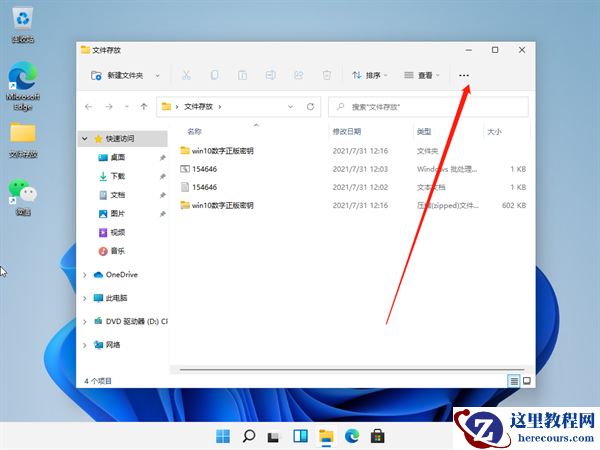Go up one folder level
Image resolution: width=600 pixels, height=450 pixels.
coord(144,107)
